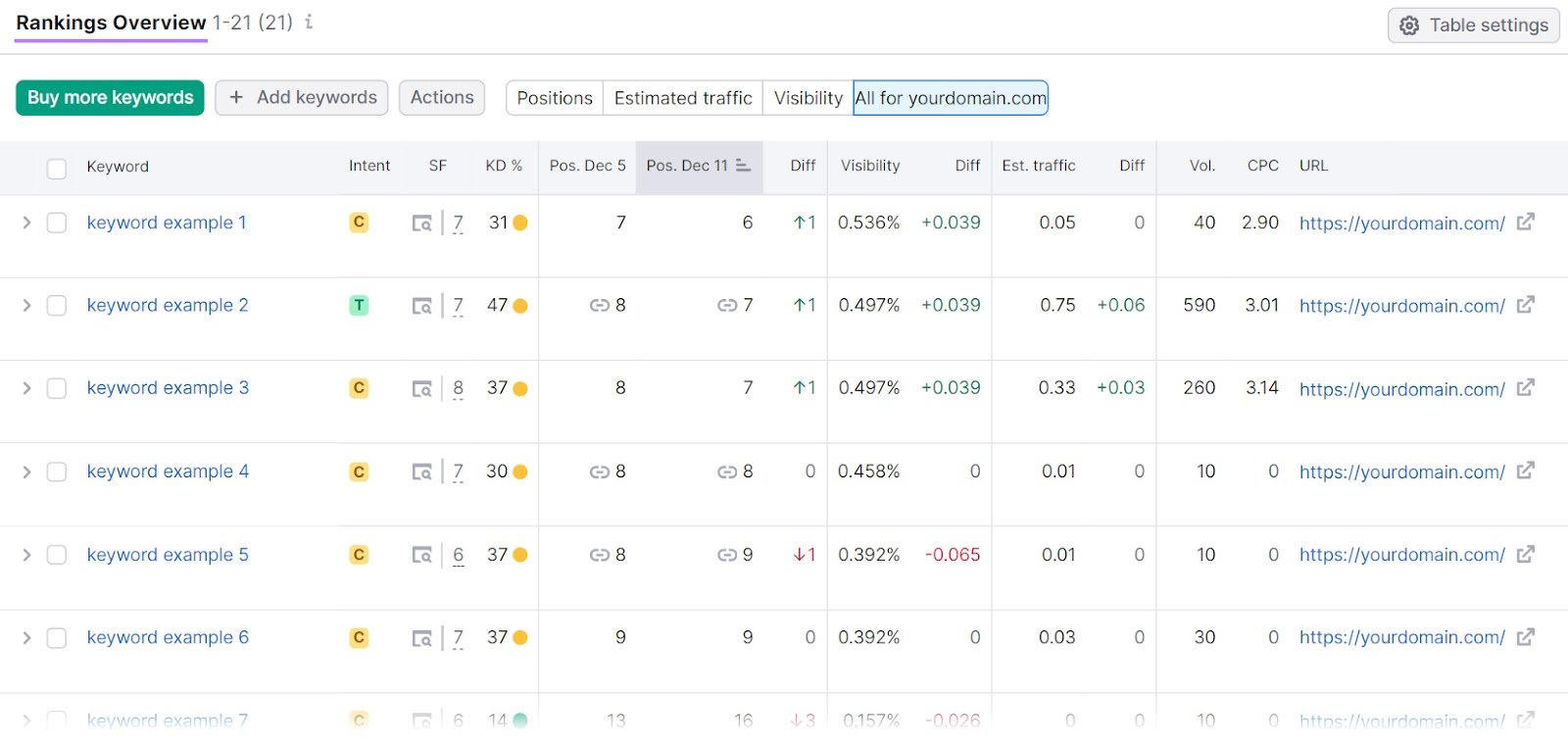Sort by KD % column header
1568x746 pixels.
point(504,166)
